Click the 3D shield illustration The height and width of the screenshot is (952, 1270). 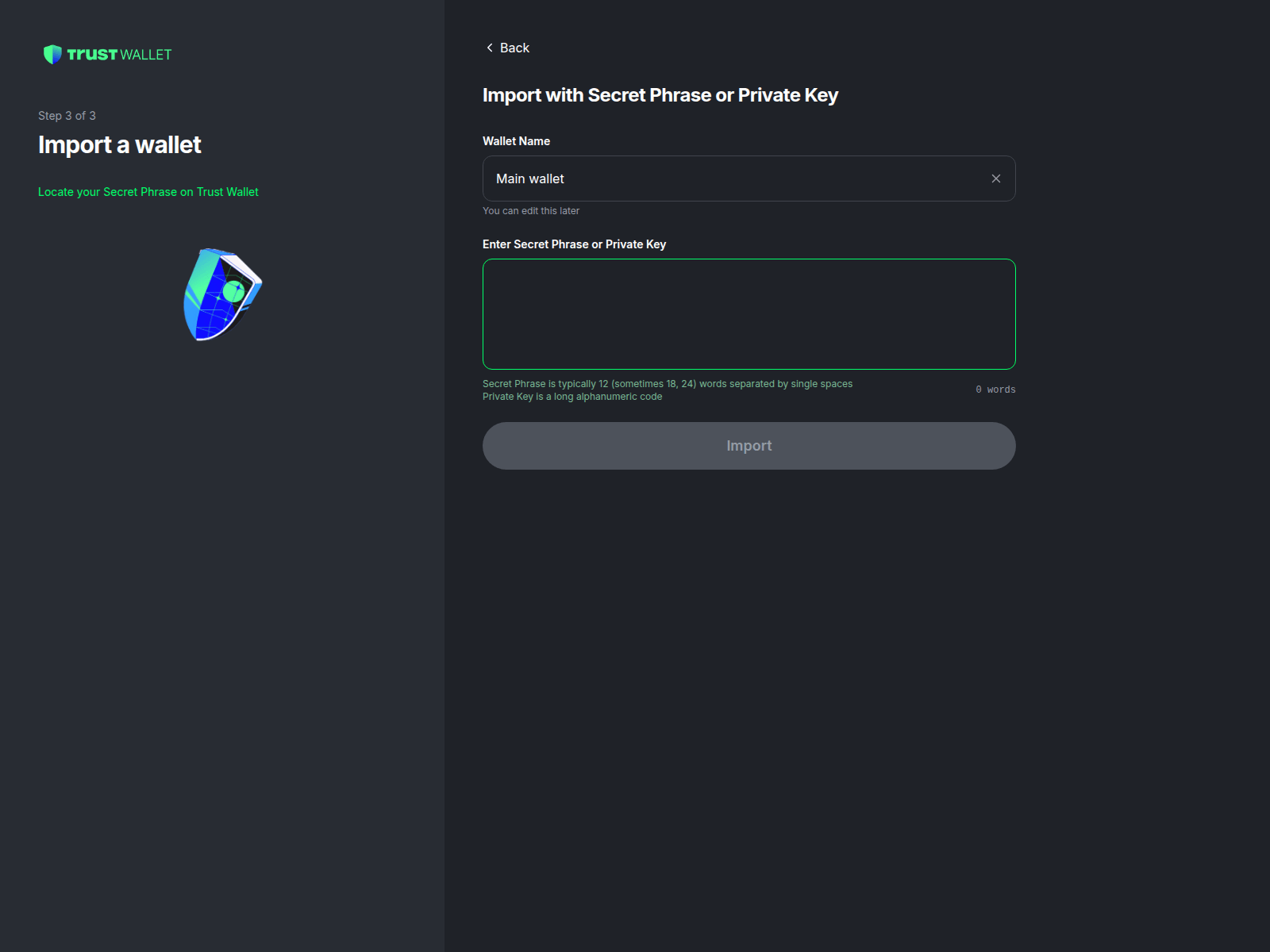[x=221, y=295]
